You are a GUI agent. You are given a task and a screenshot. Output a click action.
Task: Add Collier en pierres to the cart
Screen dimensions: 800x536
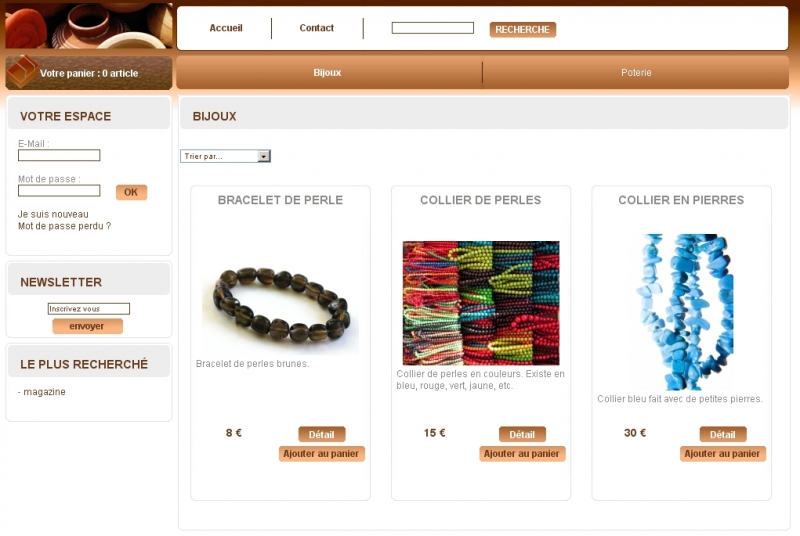722,454
